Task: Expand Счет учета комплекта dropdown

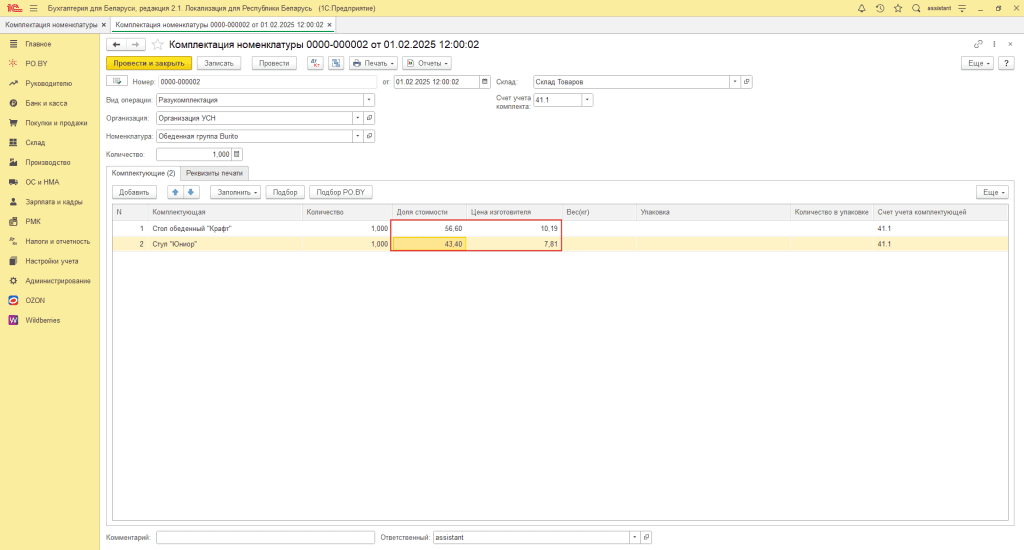Action: point(587,100)
